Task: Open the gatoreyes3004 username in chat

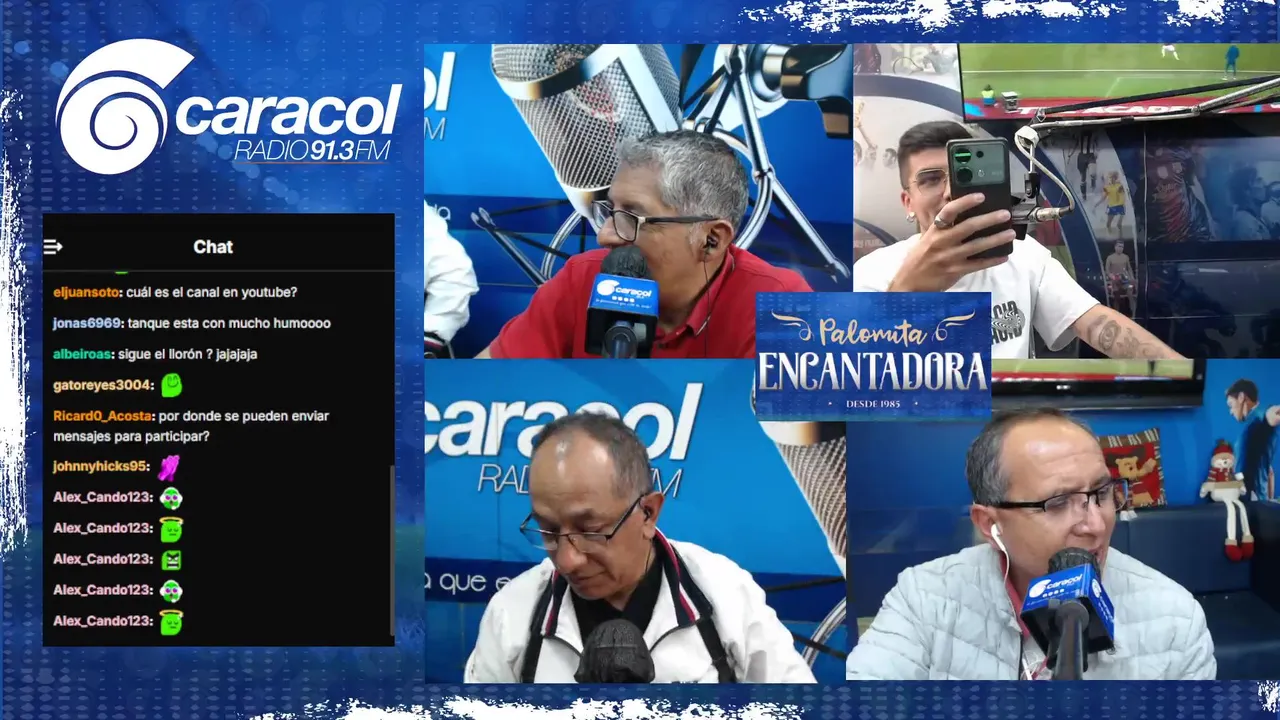Action: point(103,385)
